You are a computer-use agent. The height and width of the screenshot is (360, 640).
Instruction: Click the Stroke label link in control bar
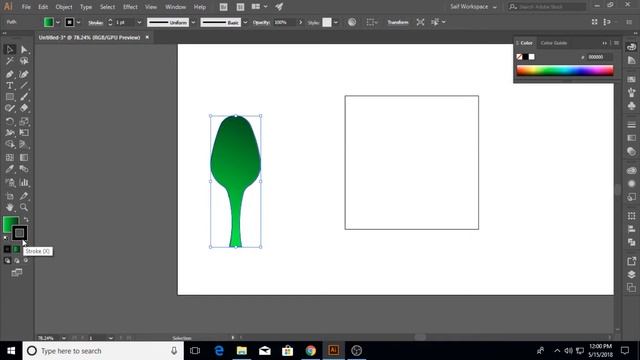click(x=96, y=23)
